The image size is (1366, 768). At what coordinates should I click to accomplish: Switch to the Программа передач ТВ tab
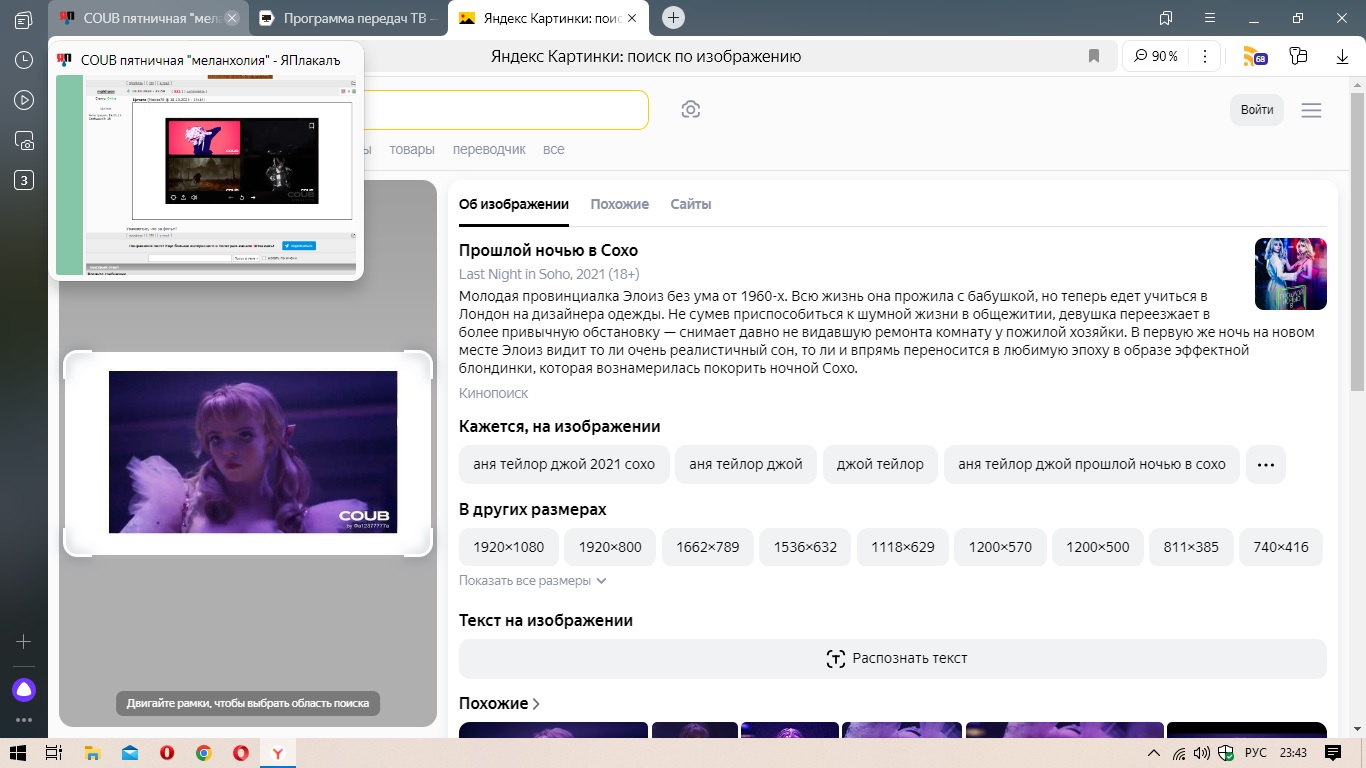(x=347, y=18)
